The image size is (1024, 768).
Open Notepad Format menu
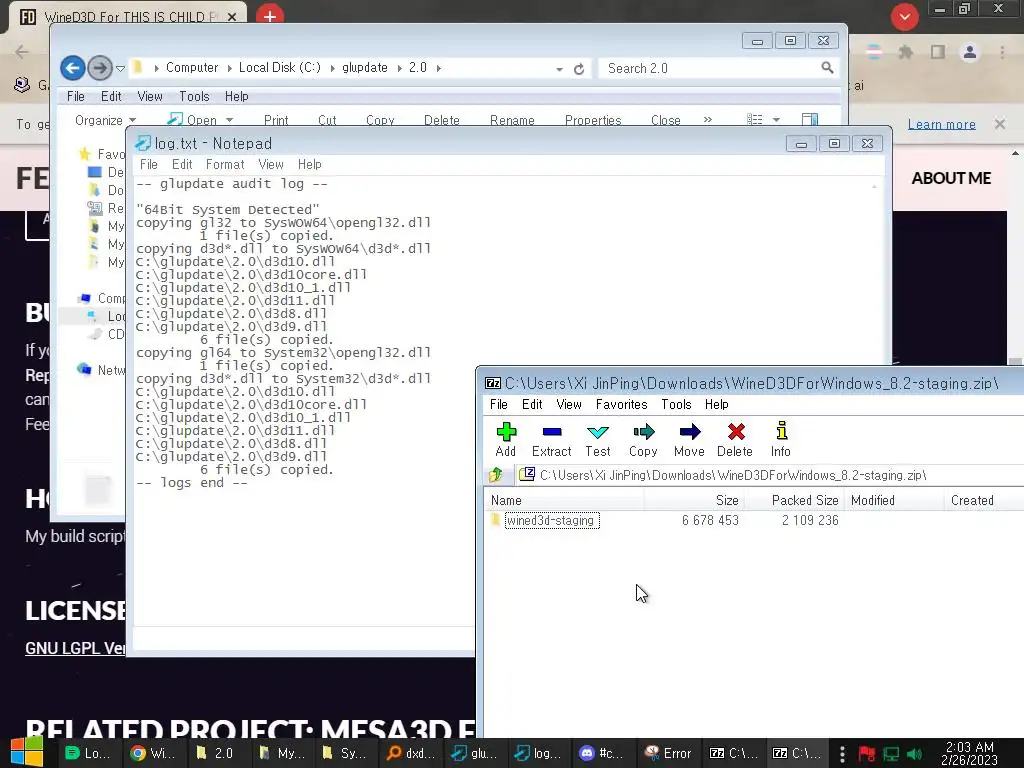click(225, 165)
